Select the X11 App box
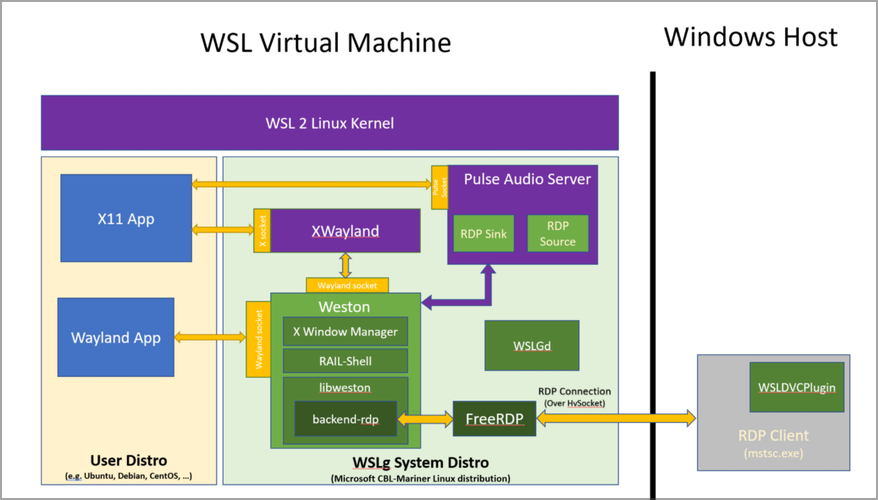 tap(126, 218)
